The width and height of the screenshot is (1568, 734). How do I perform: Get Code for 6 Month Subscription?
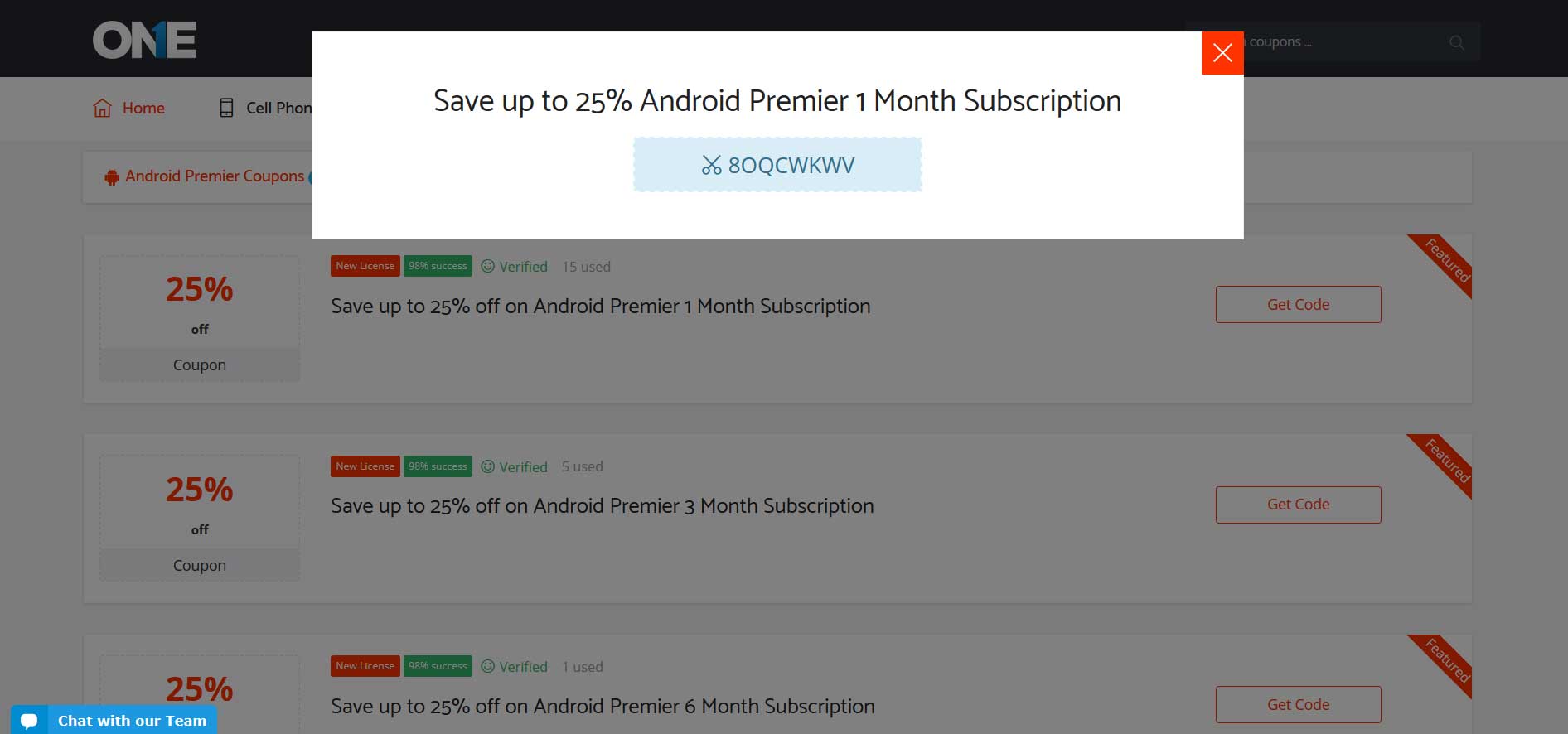pyautogui.click(x=1298, y=705)
